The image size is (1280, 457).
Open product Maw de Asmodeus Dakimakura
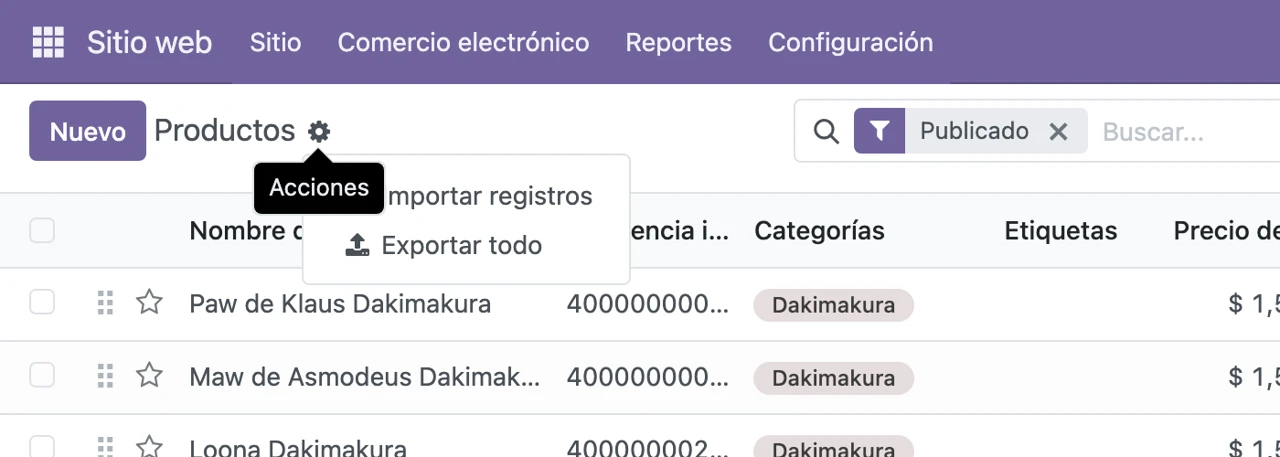click(365, 377)
